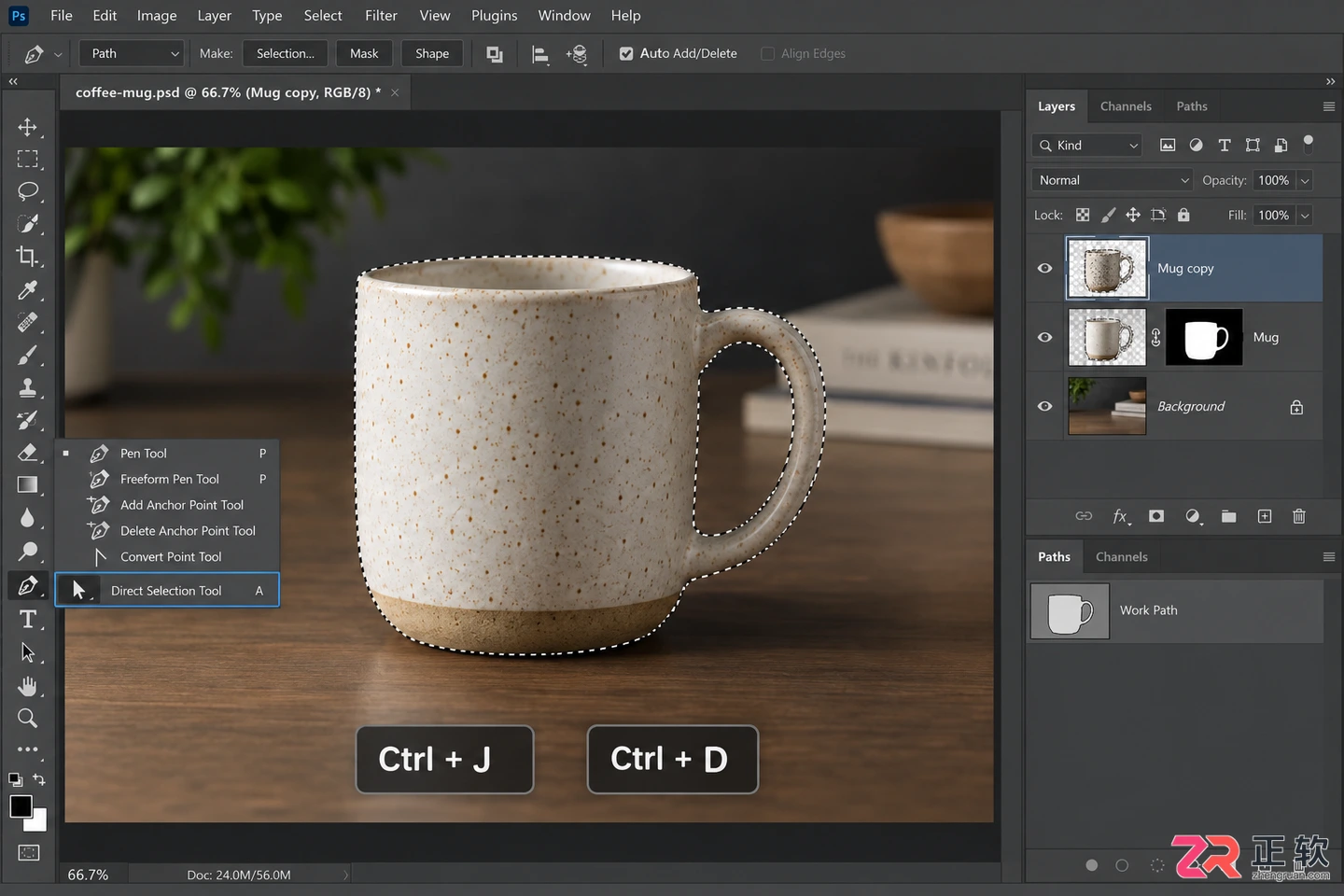
Task: Open the Layers panel options menu
Action: pos(1329,106)
